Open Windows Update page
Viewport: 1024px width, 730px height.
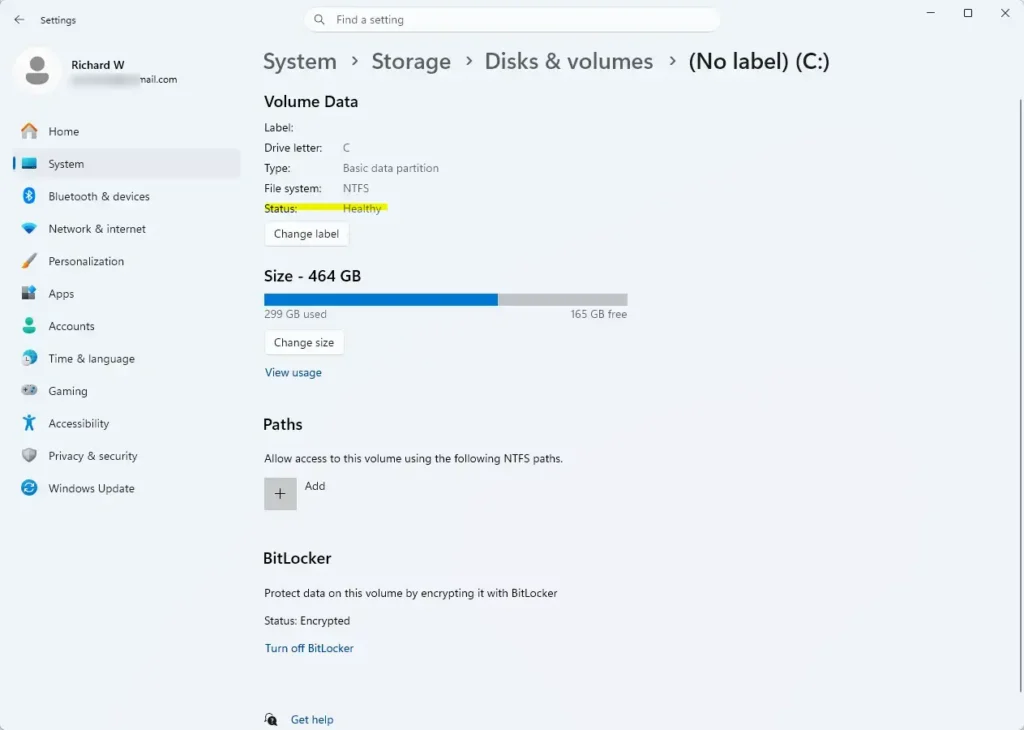(x=127, y=488)
